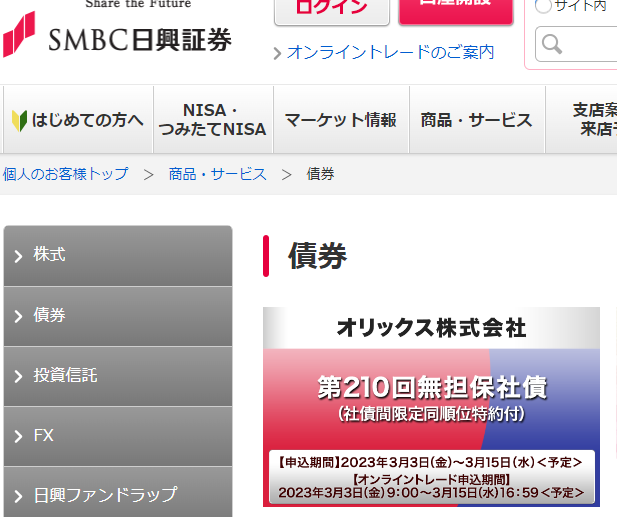Open the 商品・サービス top menu

click(477, 120)
